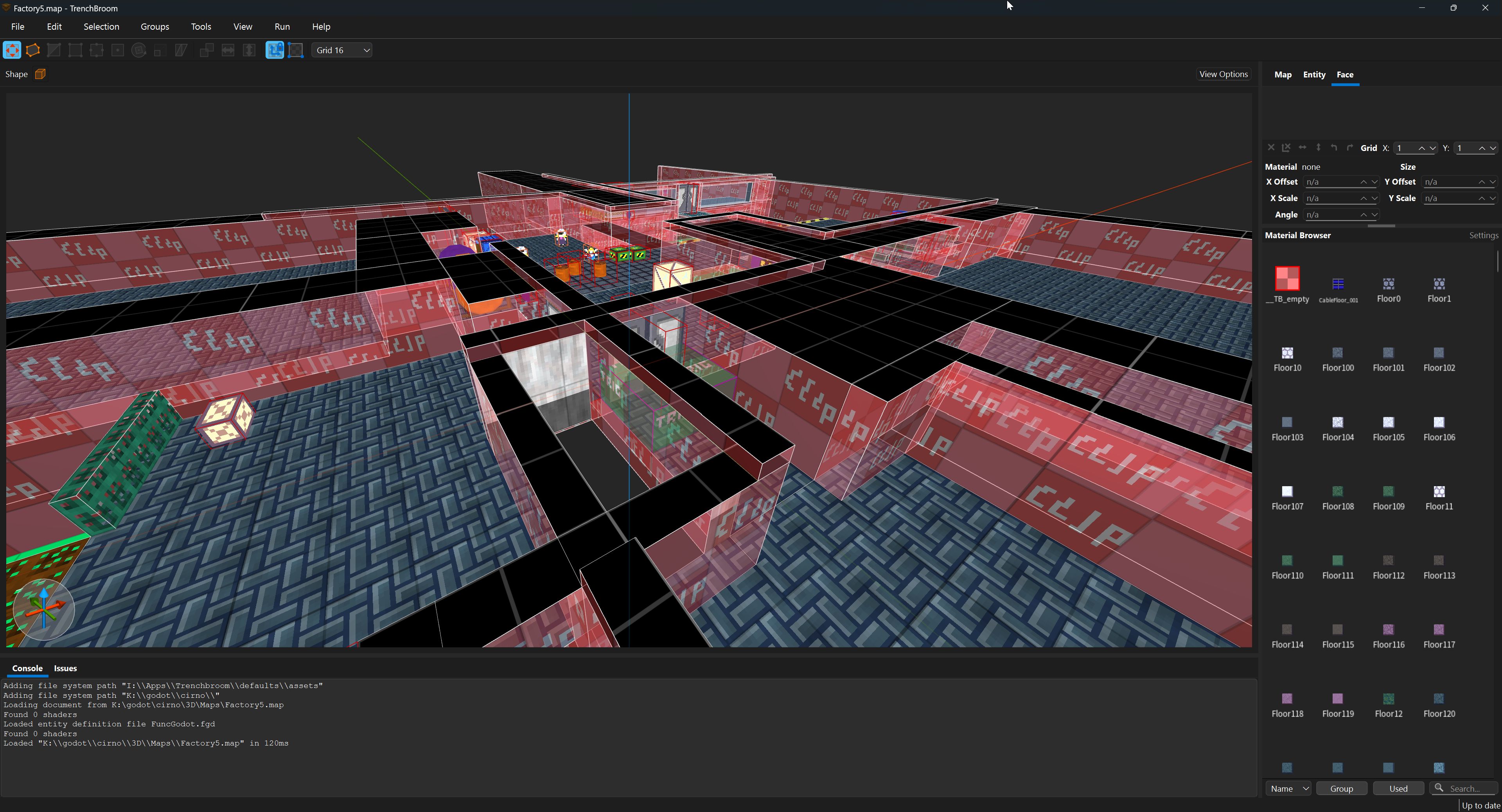1502x812 pixels.
Task: Open the Grid 16 size dropdown
Action: (342, 50)
